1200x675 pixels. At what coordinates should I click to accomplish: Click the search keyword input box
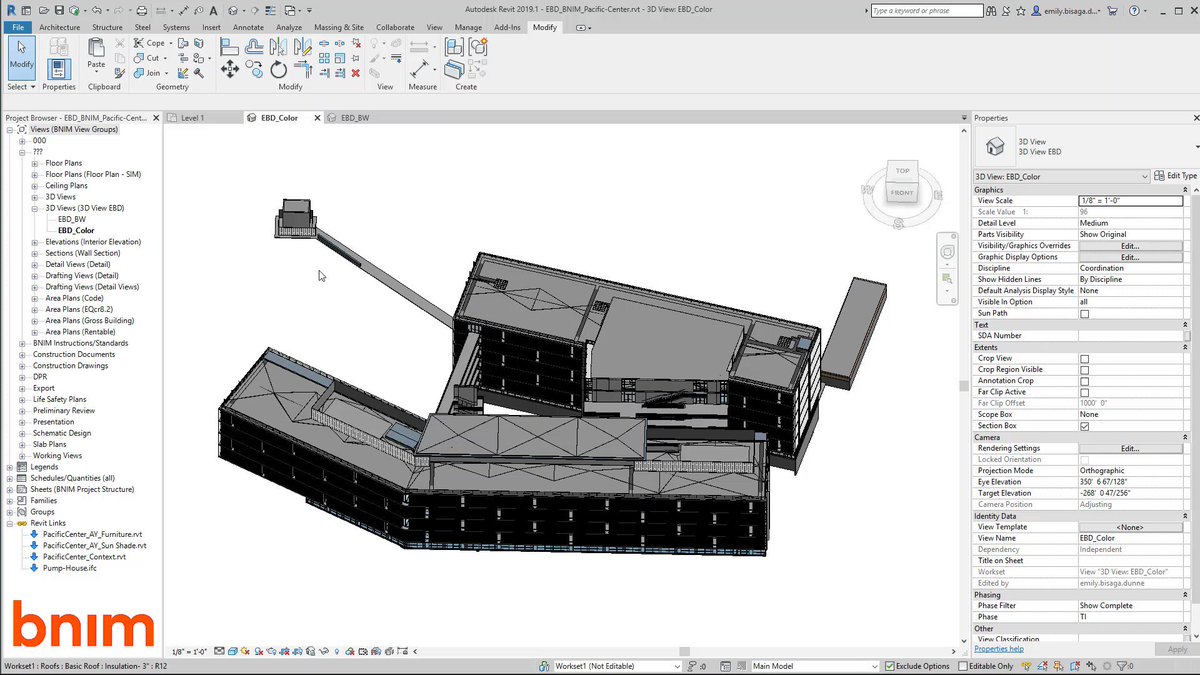point(926,11)
